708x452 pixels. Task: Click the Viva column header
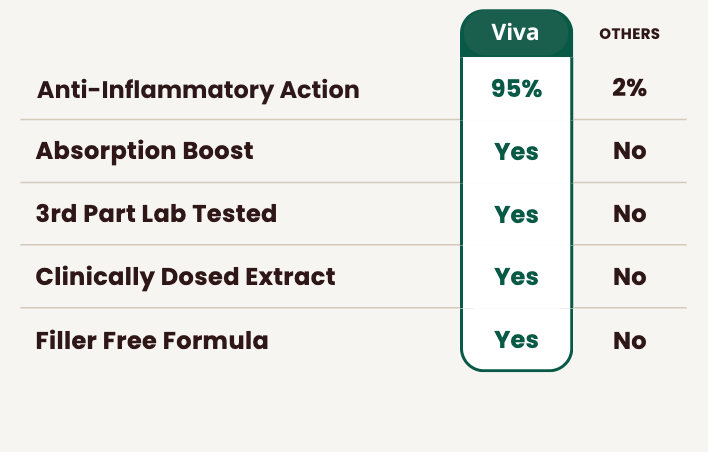tap(515, 33)
